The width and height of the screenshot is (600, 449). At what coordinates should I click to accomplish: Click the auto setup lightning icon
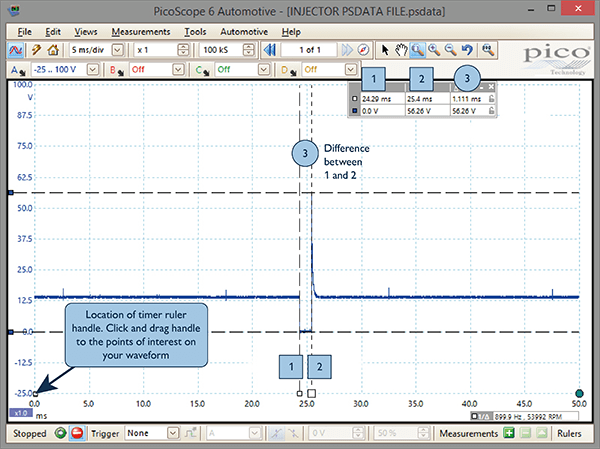(x=37, y=50)
